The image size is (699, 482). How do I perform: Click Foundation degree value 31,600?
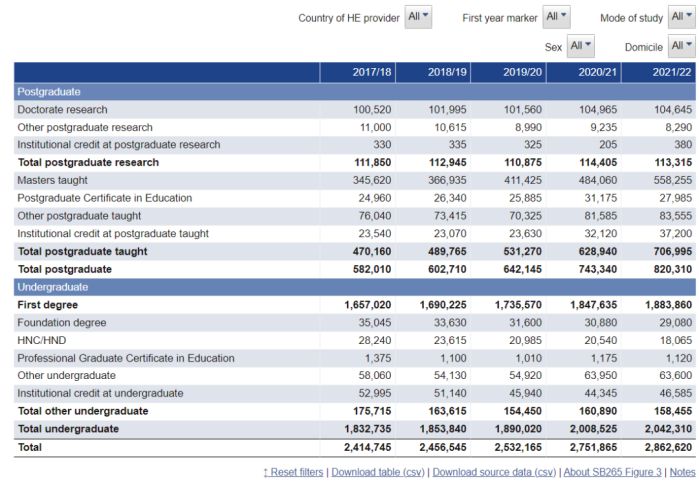tap(526, 322)
